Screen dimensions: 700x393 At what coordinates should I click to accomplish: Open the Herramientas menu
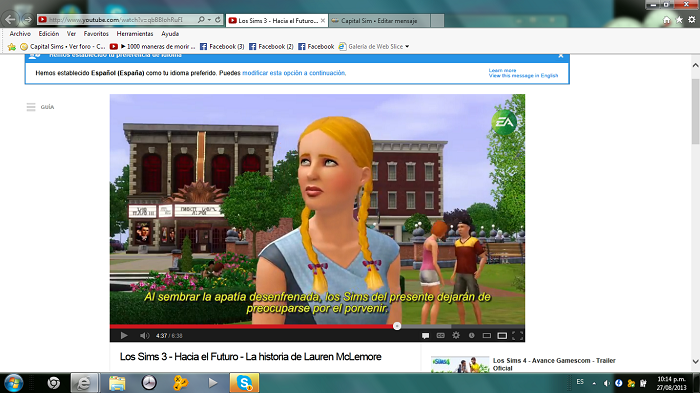point(135,33)
